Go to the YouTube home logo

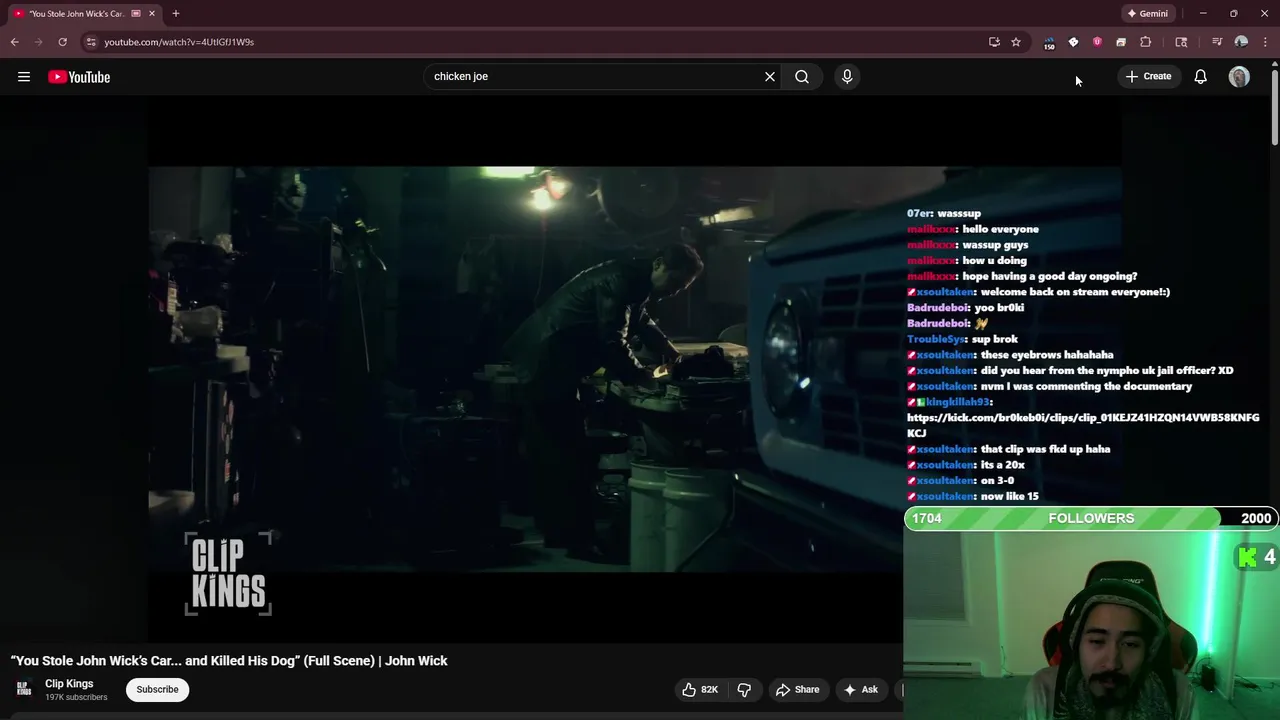tap(79, 77)
